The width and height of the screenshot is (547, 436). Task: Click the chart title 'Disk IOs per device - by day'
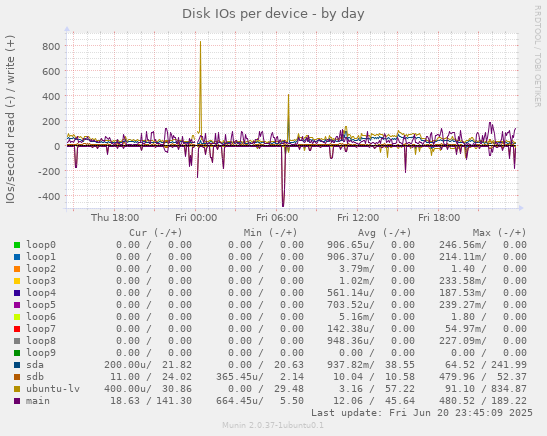tap(273, 14)
